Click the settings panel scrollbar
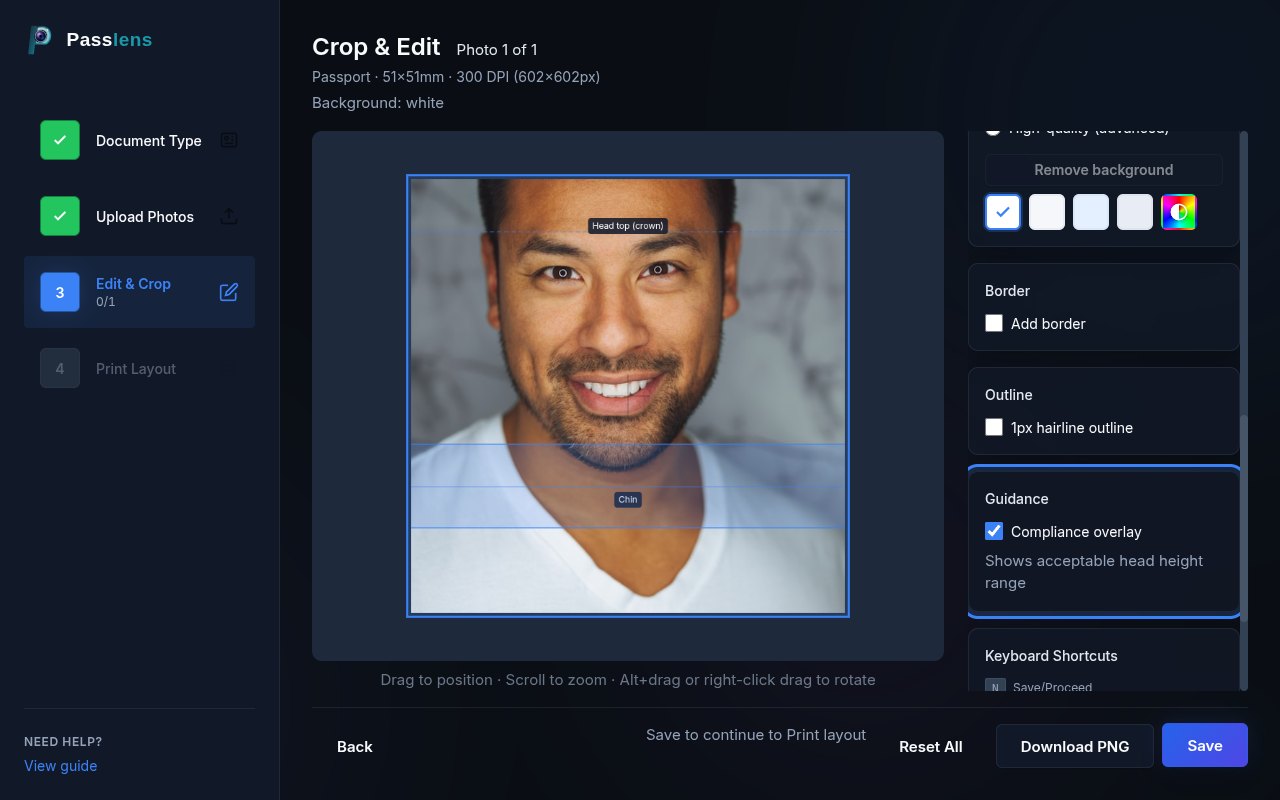 click(x=1244, y=516)
